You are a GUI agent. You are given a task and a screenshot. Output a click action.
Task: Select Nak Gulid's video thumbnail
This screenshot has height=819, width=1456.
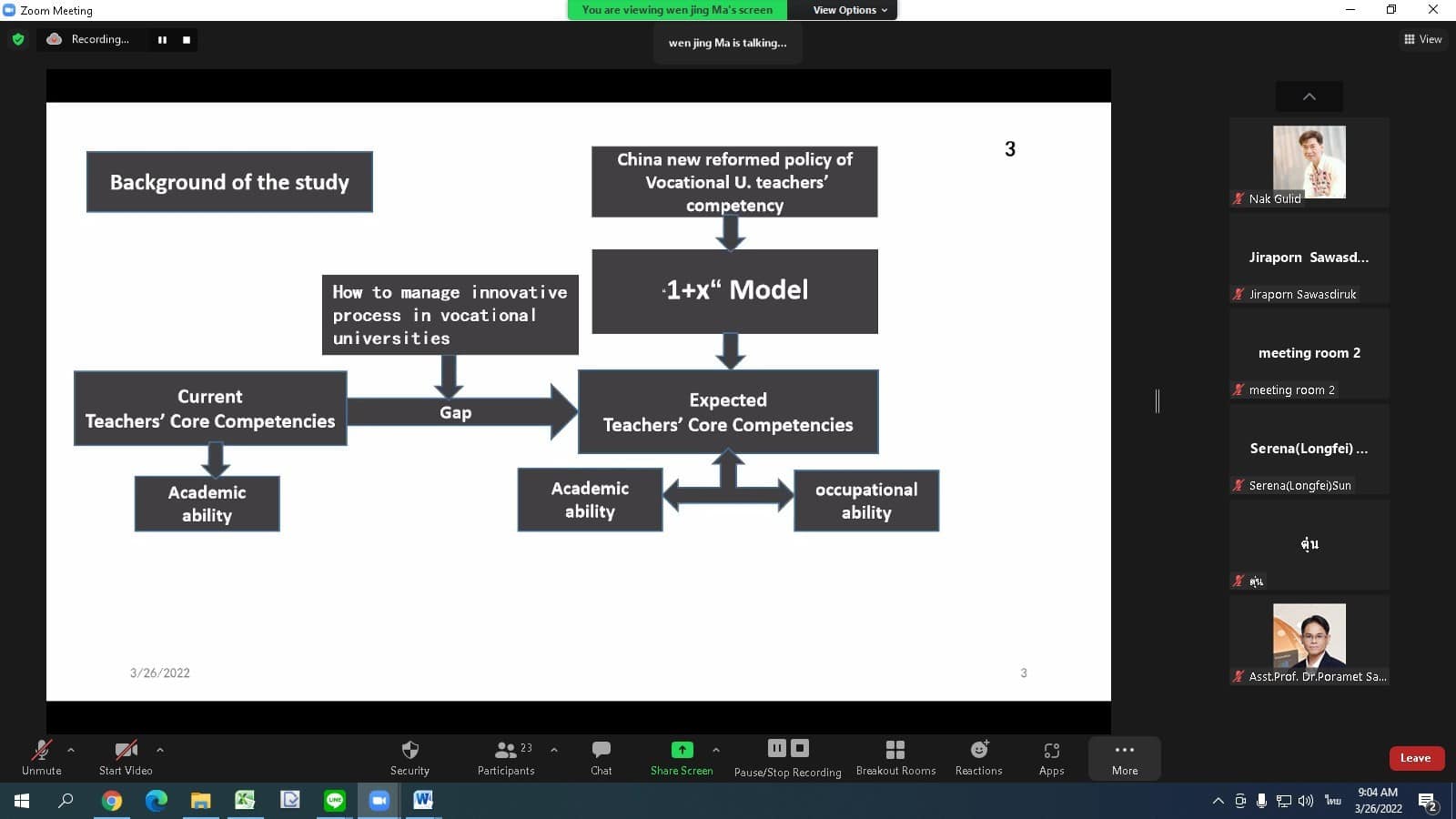(1309, 162)
